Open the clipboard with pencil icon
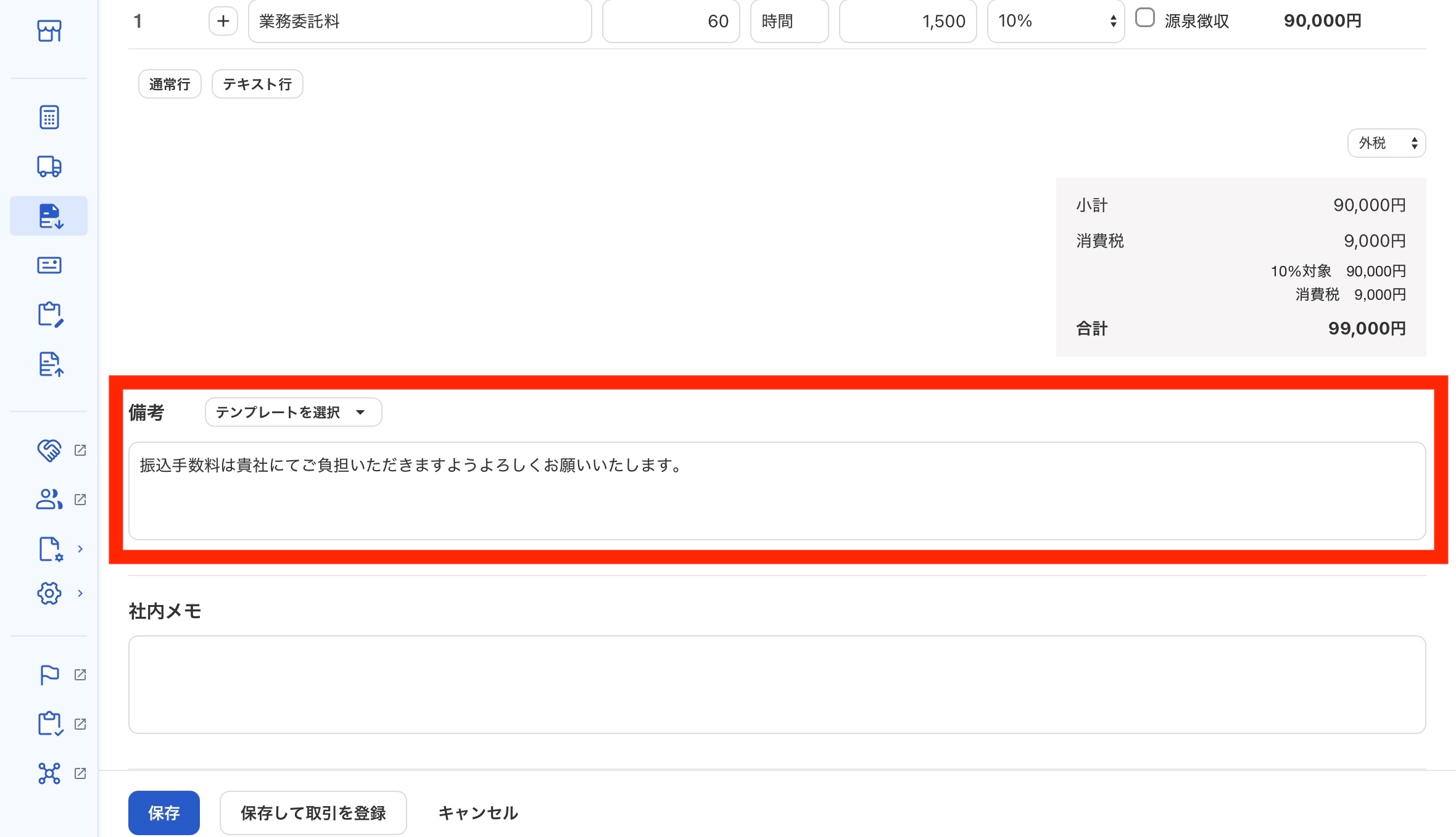 tap(49, 315)
